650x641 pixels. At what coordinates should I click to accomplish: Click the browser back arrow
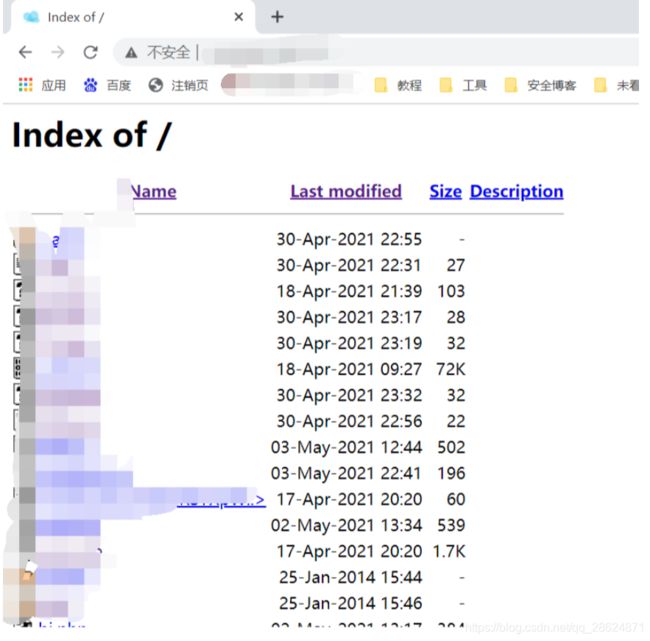point(25,52)
